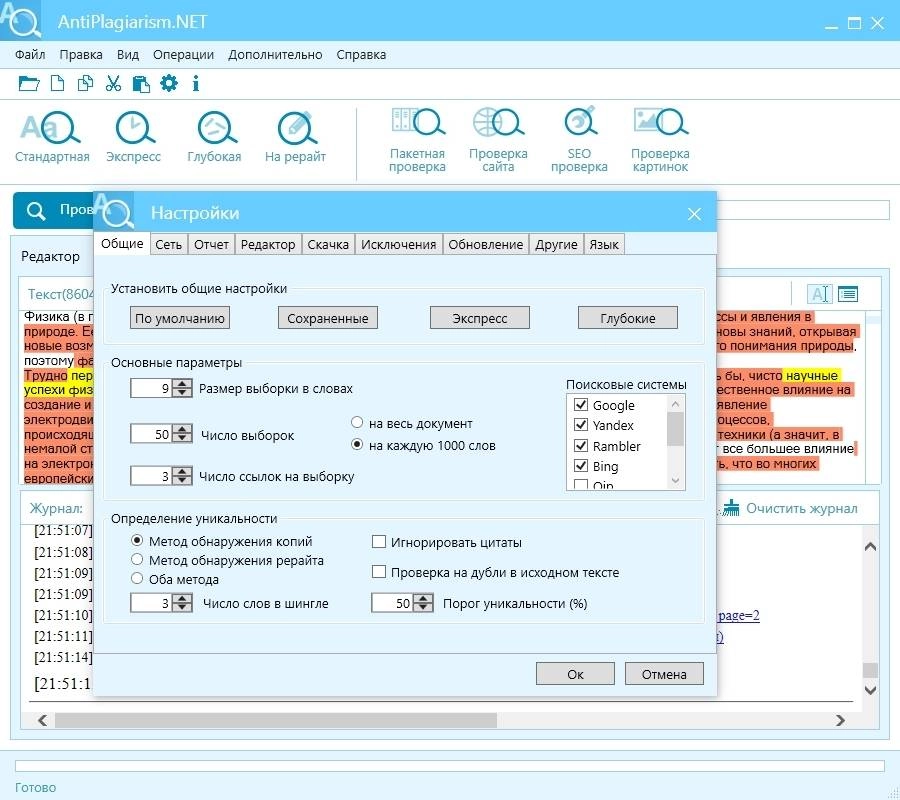900x800 pixels.
Task: Switch to the Редактор settings tab
Action: coord(268,244)
